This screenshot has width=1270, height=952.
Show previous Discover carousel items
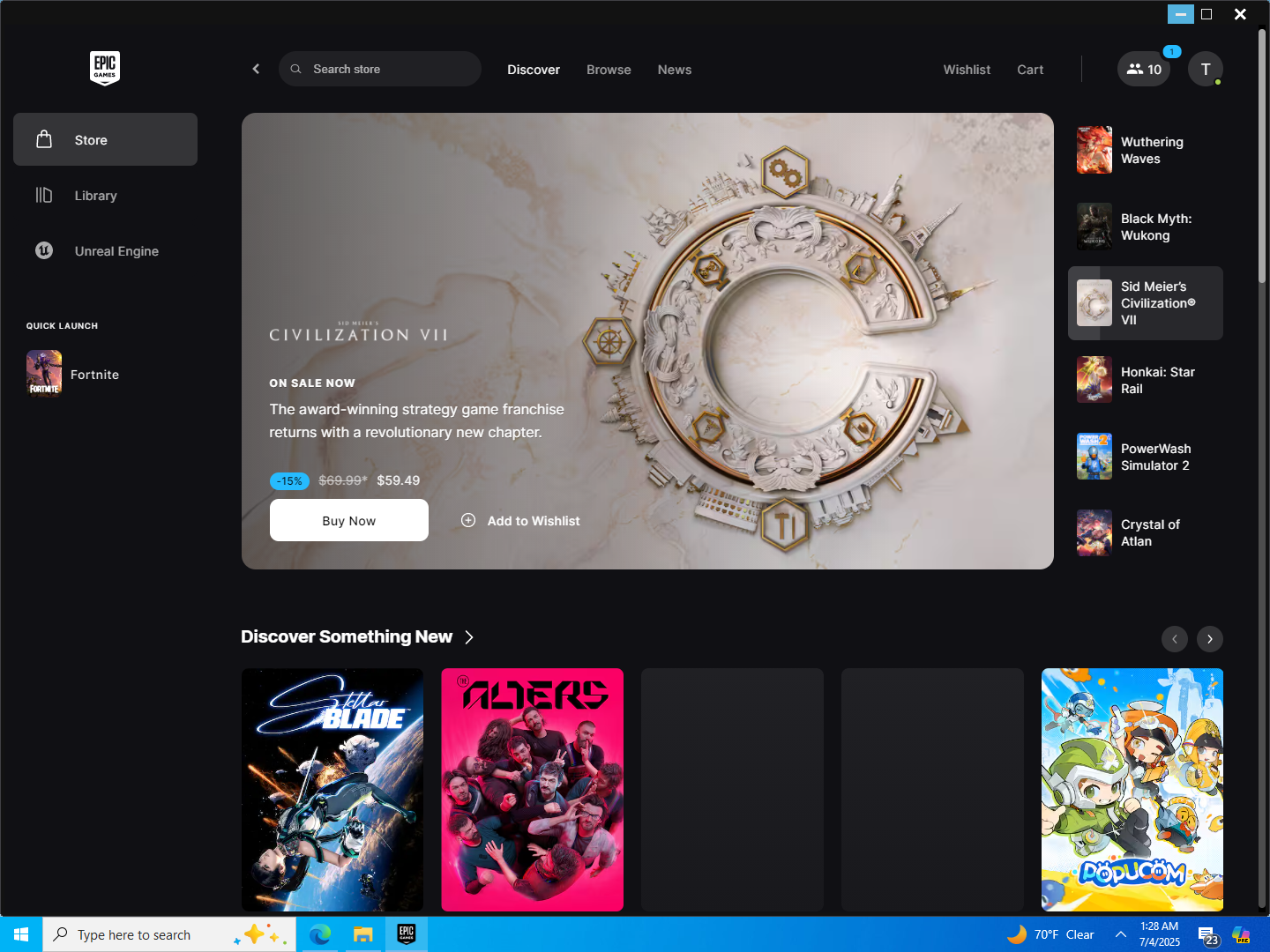(x=1175, y=639)
